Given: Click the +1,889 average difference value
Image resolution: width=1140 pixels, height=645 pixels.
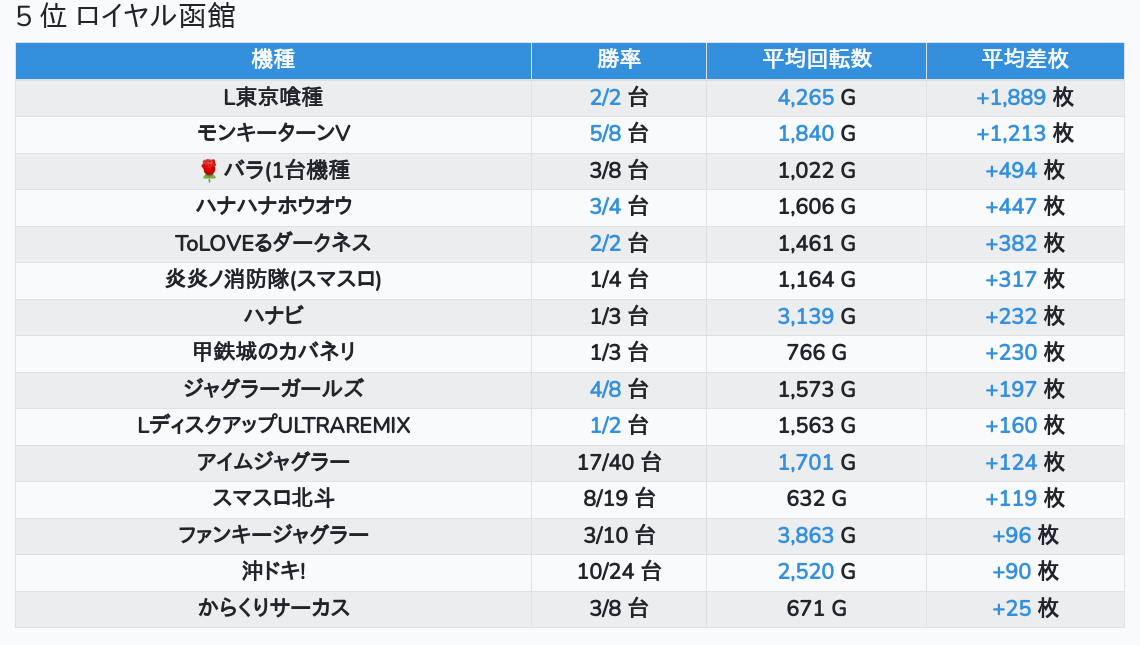Looking at the screenshot, I should point(1011,98).
